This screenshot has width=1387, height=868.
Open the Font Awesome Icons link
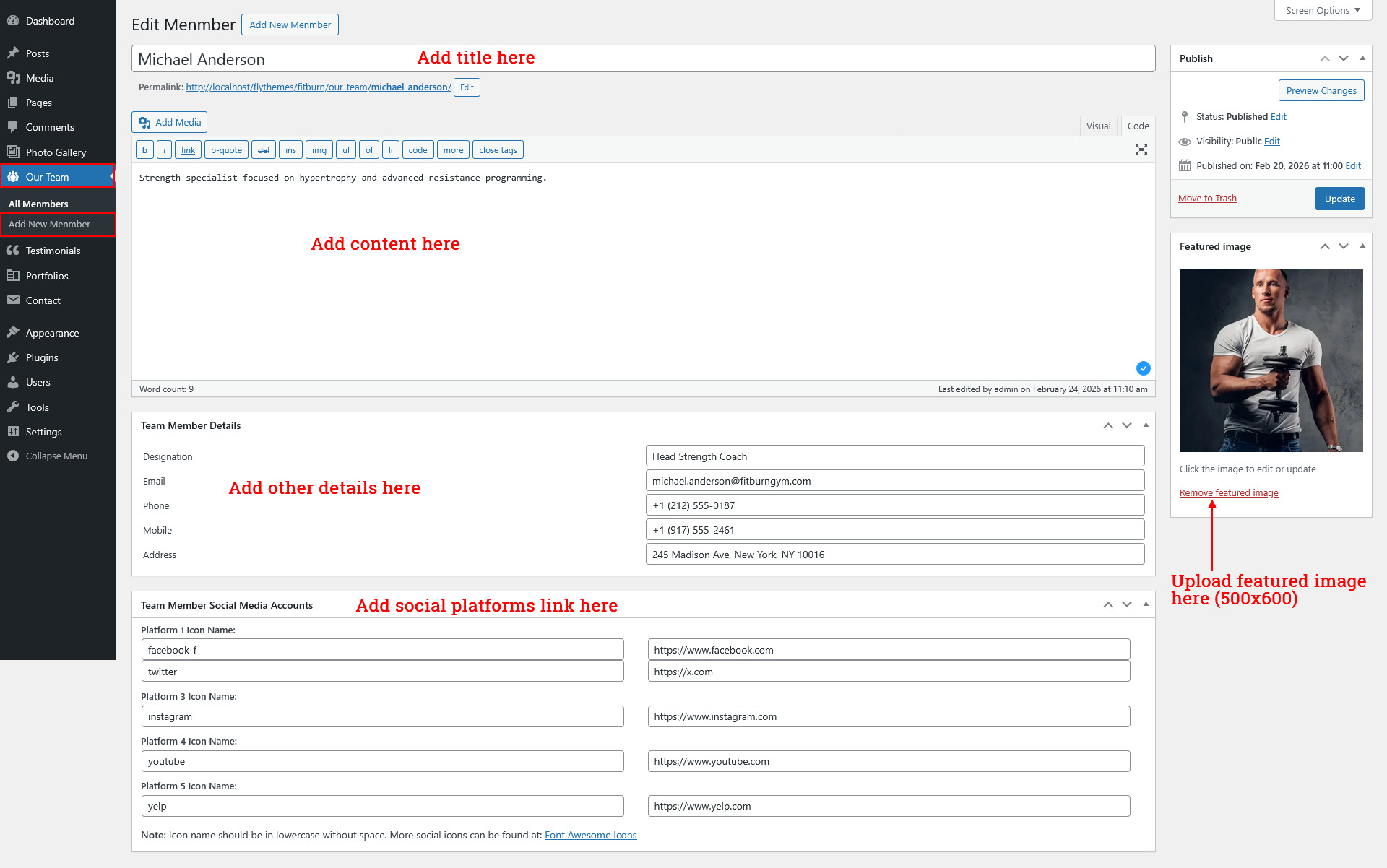pyautogui.click(x=590, y=835)
